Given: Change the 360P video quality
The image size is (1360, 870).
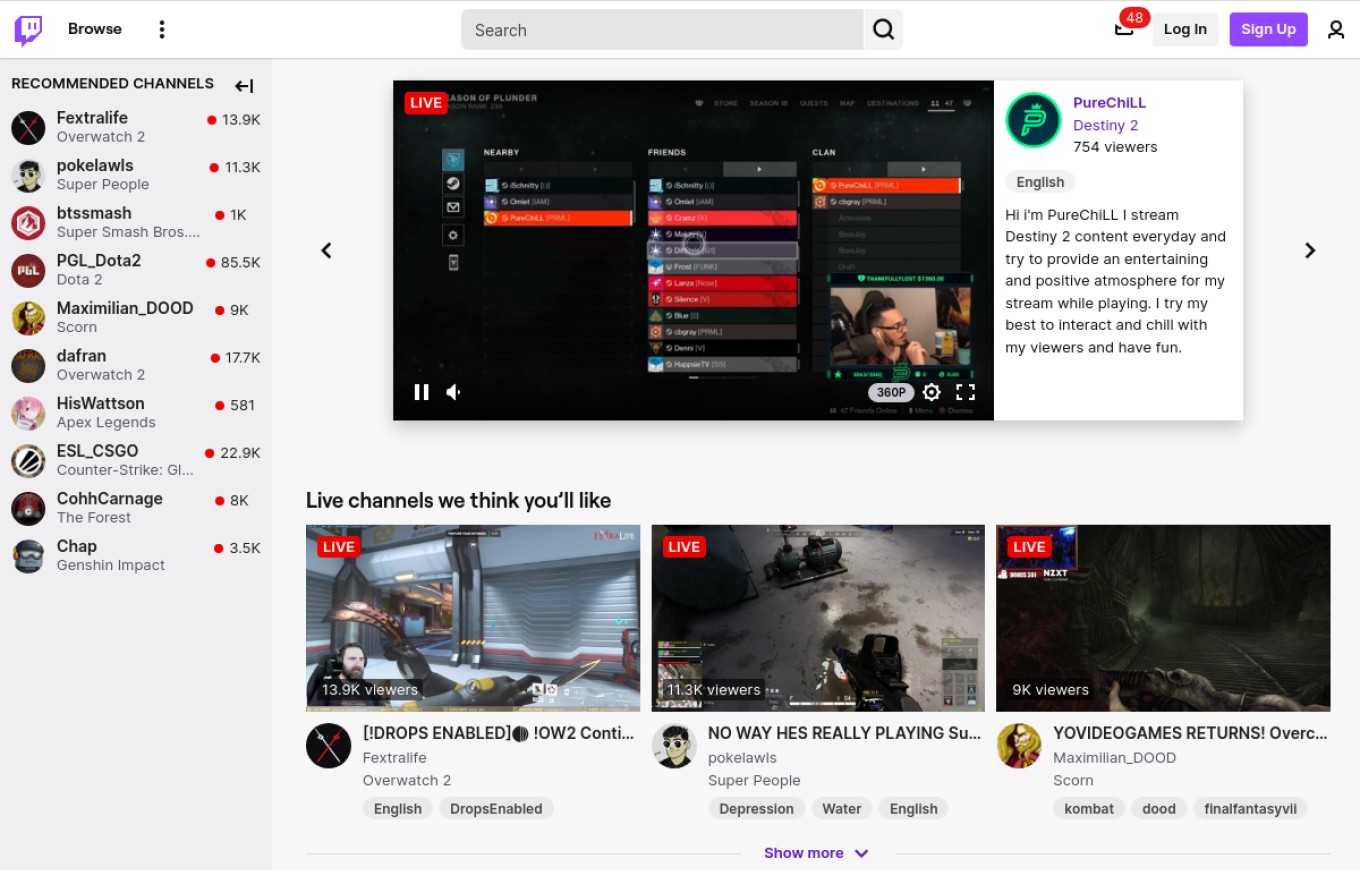Looking at the screenshot, I should point(891,392).
